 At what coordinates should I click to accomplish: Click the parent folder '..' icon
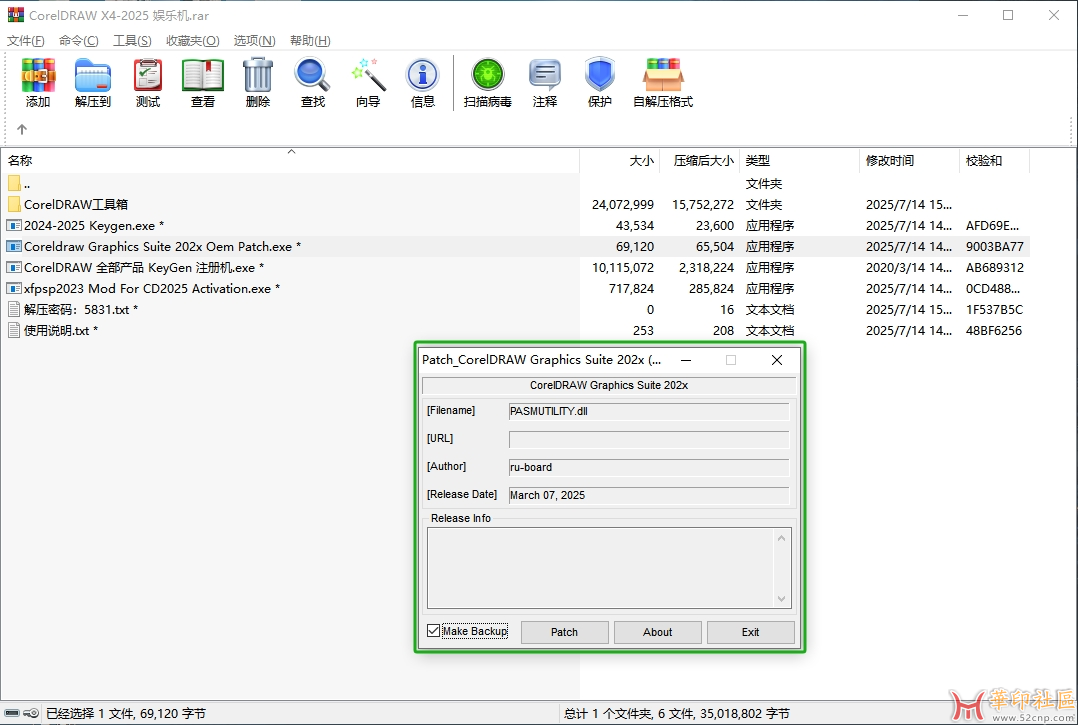pyautogui.click(x=14, y=183)
